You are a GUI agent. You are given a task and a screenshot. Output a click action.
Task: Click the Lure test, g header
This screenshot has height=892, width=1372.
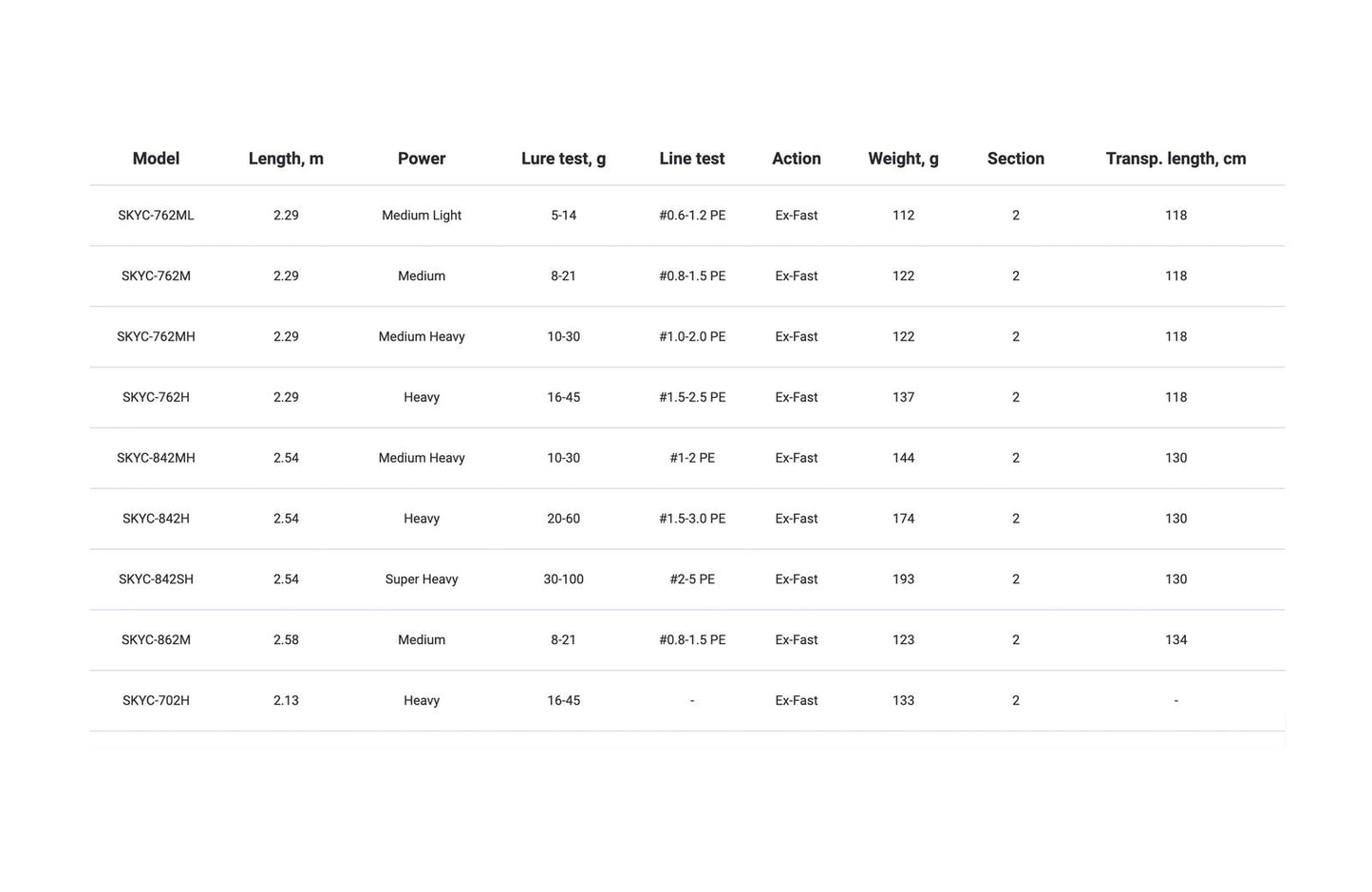coord(563,159)
